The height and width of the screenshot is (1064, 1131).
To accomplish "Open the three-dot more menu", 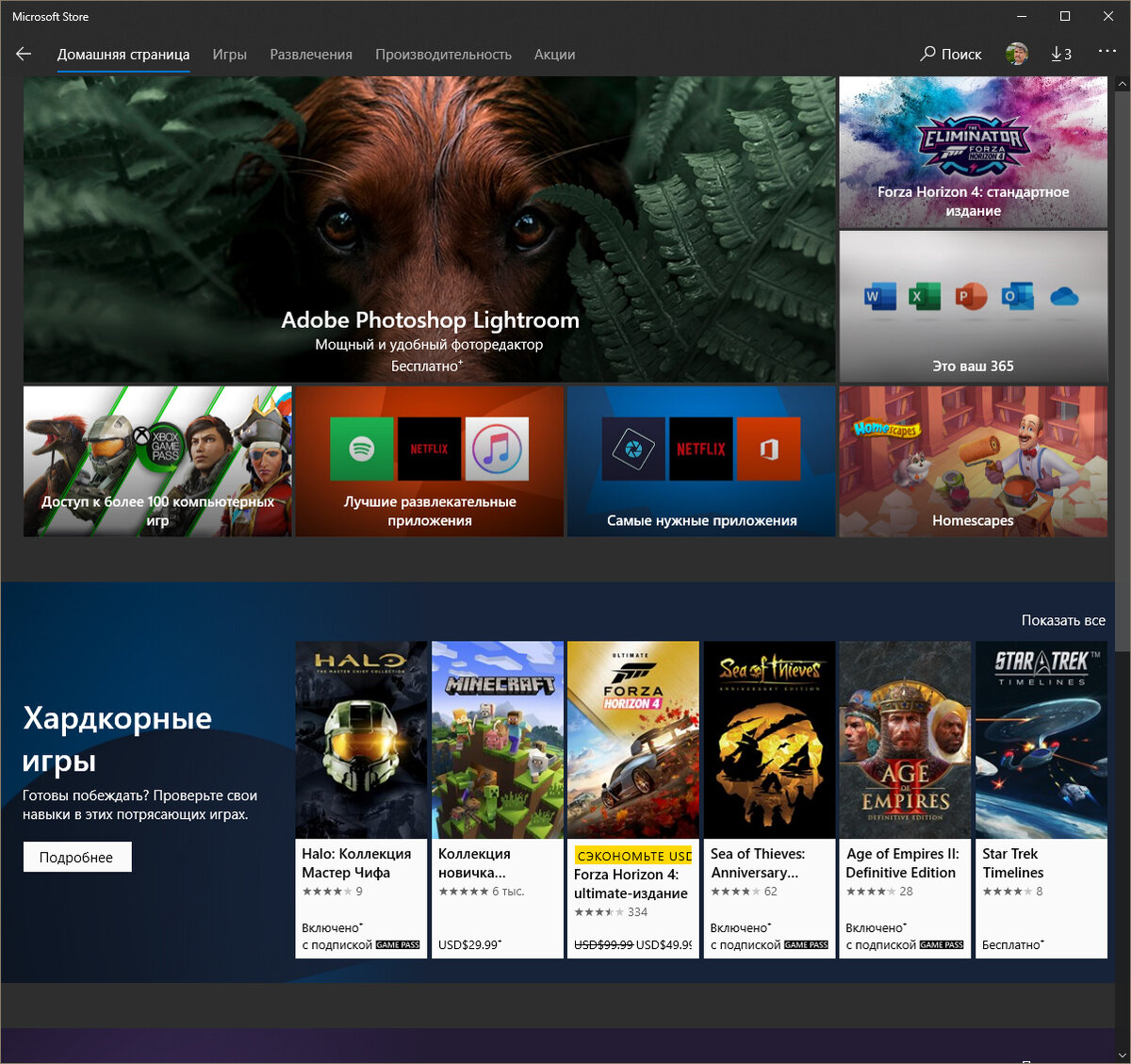I will tap(1106, 51).
